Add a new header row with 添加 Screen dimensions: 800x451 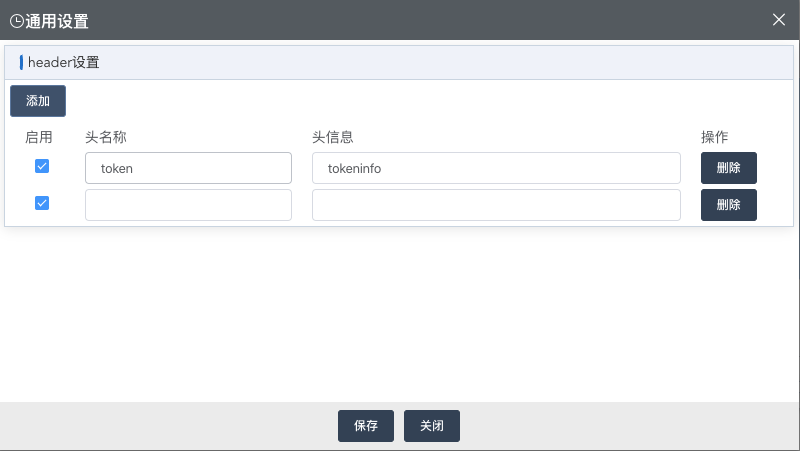38,101
